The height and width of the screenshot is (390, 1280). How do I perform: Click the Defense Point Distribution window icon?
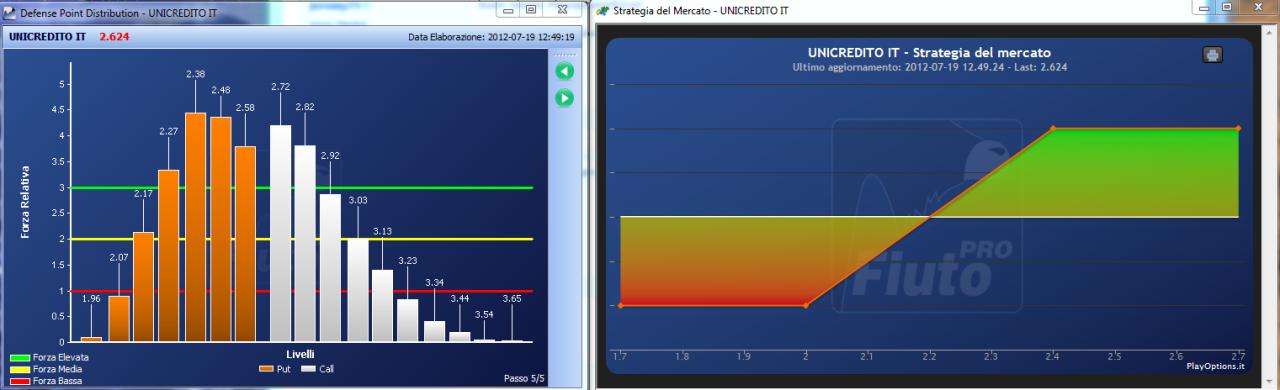pos(10,10)
